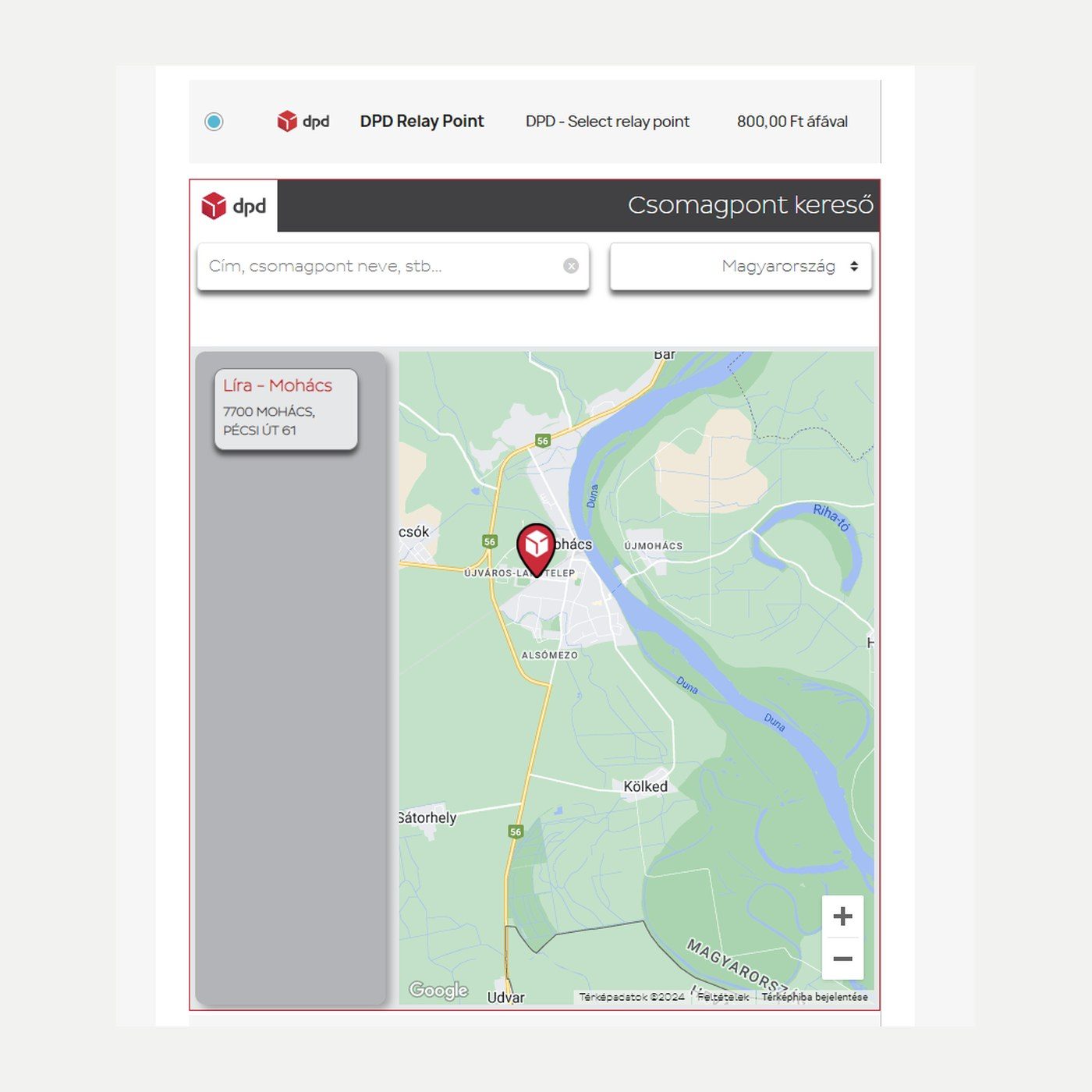Click the DPD - Select relay point description
1092x1092 pixels.
608,122
